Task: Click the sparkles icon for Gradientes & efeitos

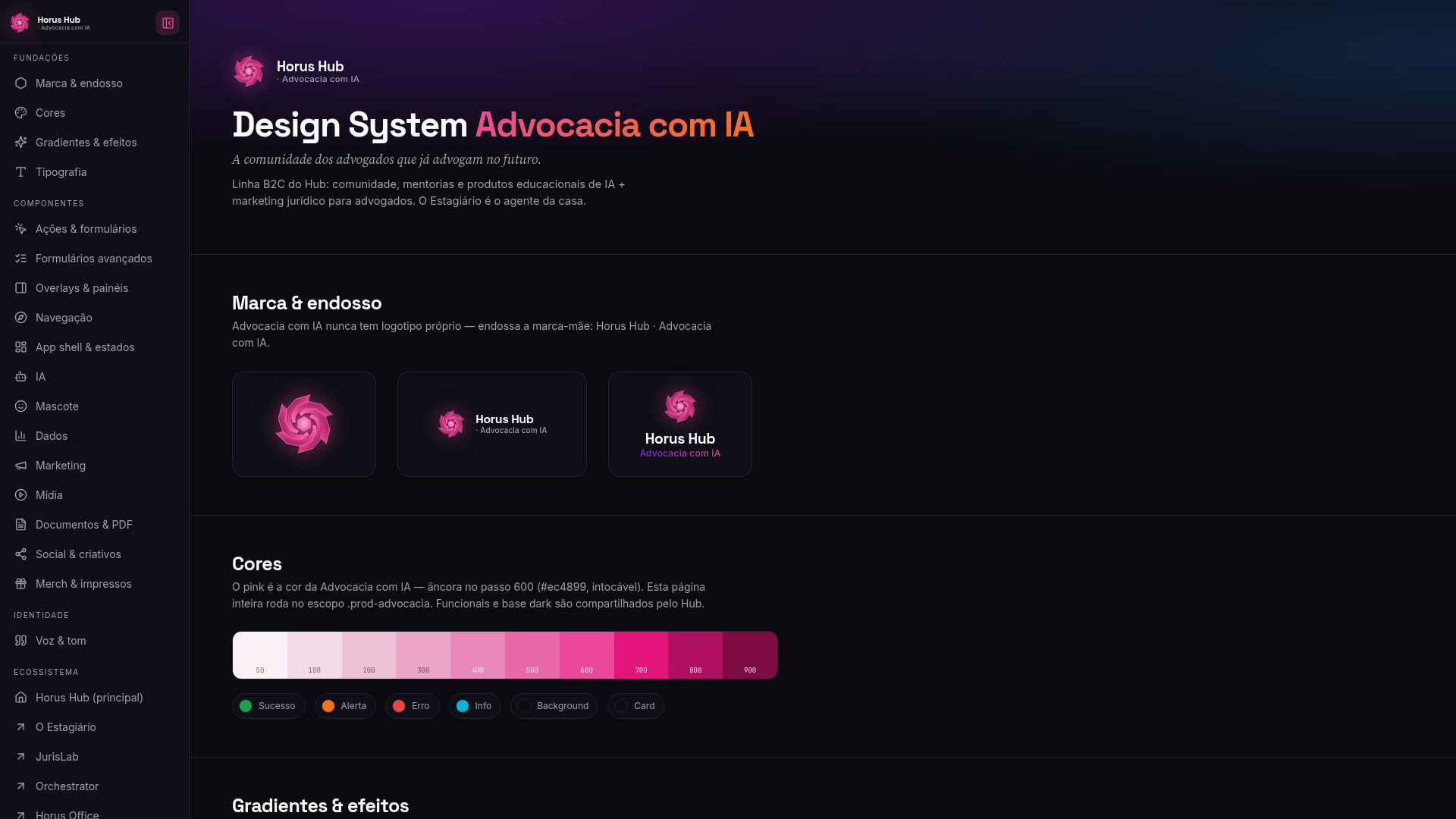Action: 20,143
